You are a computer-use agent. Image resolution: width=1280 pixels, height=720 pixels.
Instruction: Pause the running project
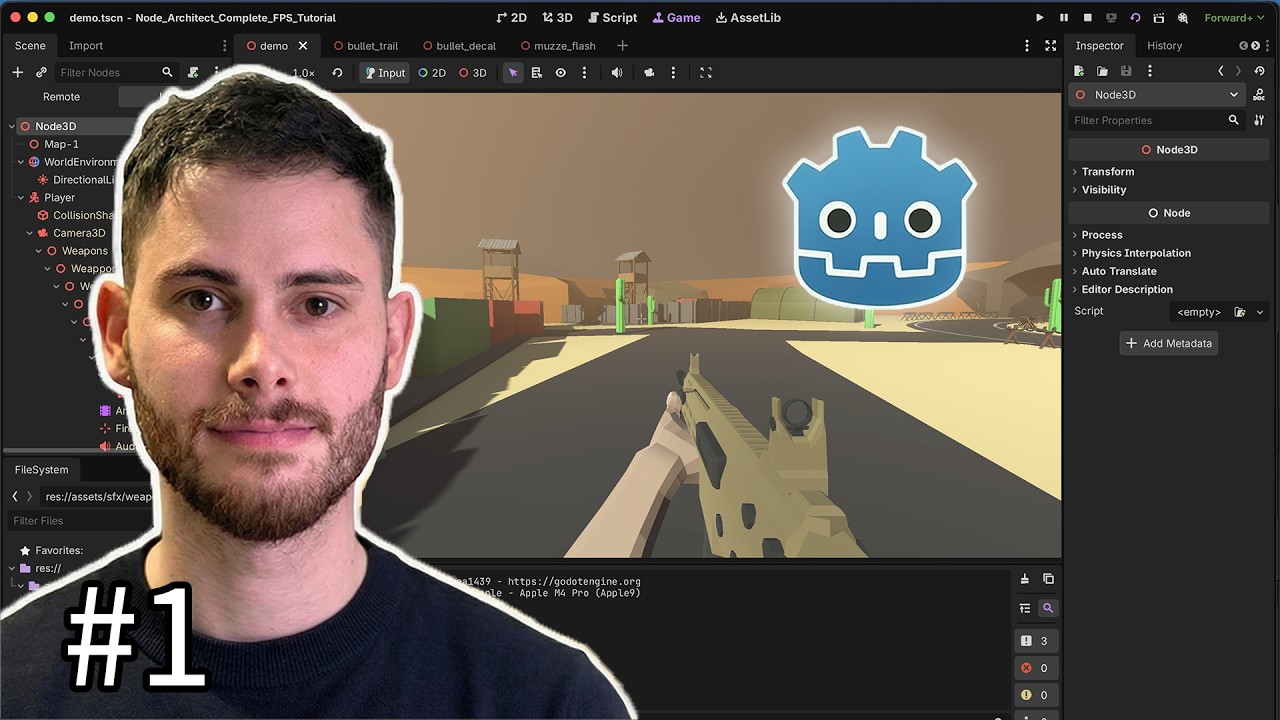1064,18
